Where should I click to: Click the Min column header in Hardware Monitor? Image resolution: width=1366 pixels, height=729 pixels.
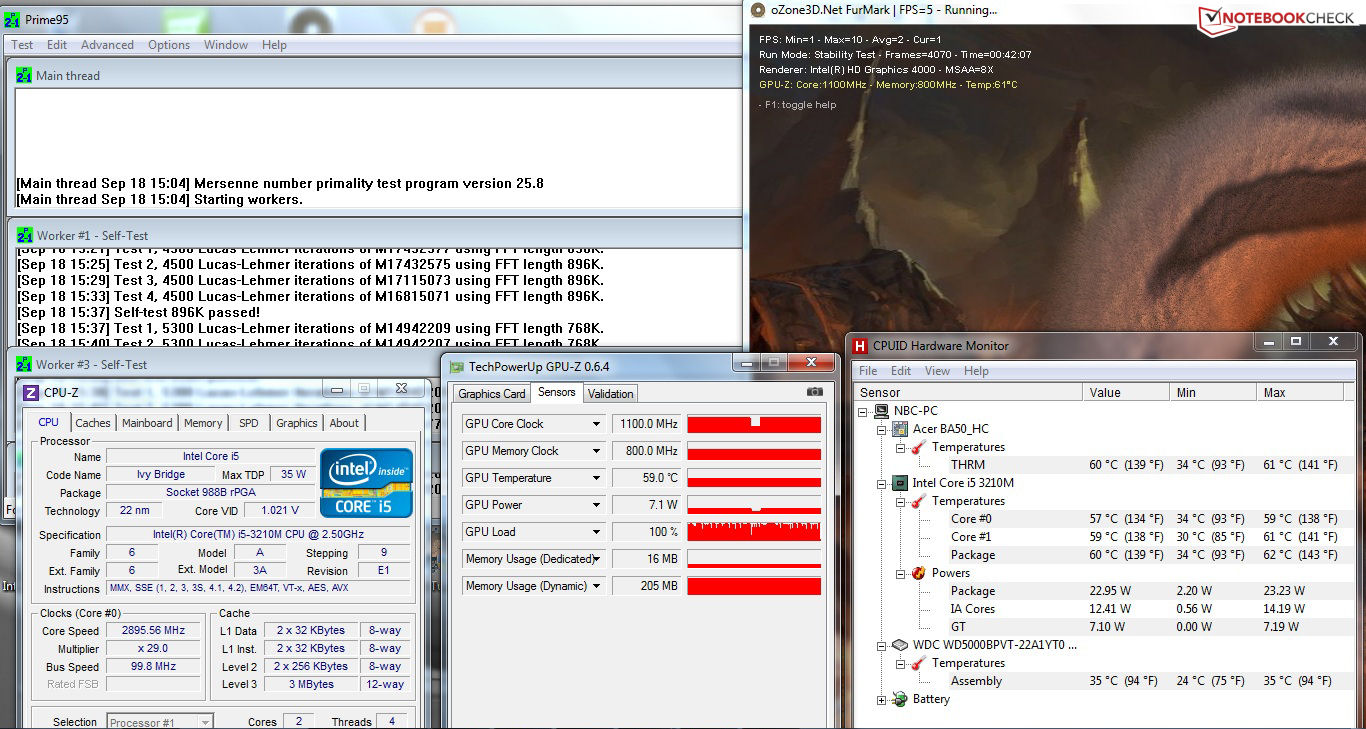pos(1213,393)
